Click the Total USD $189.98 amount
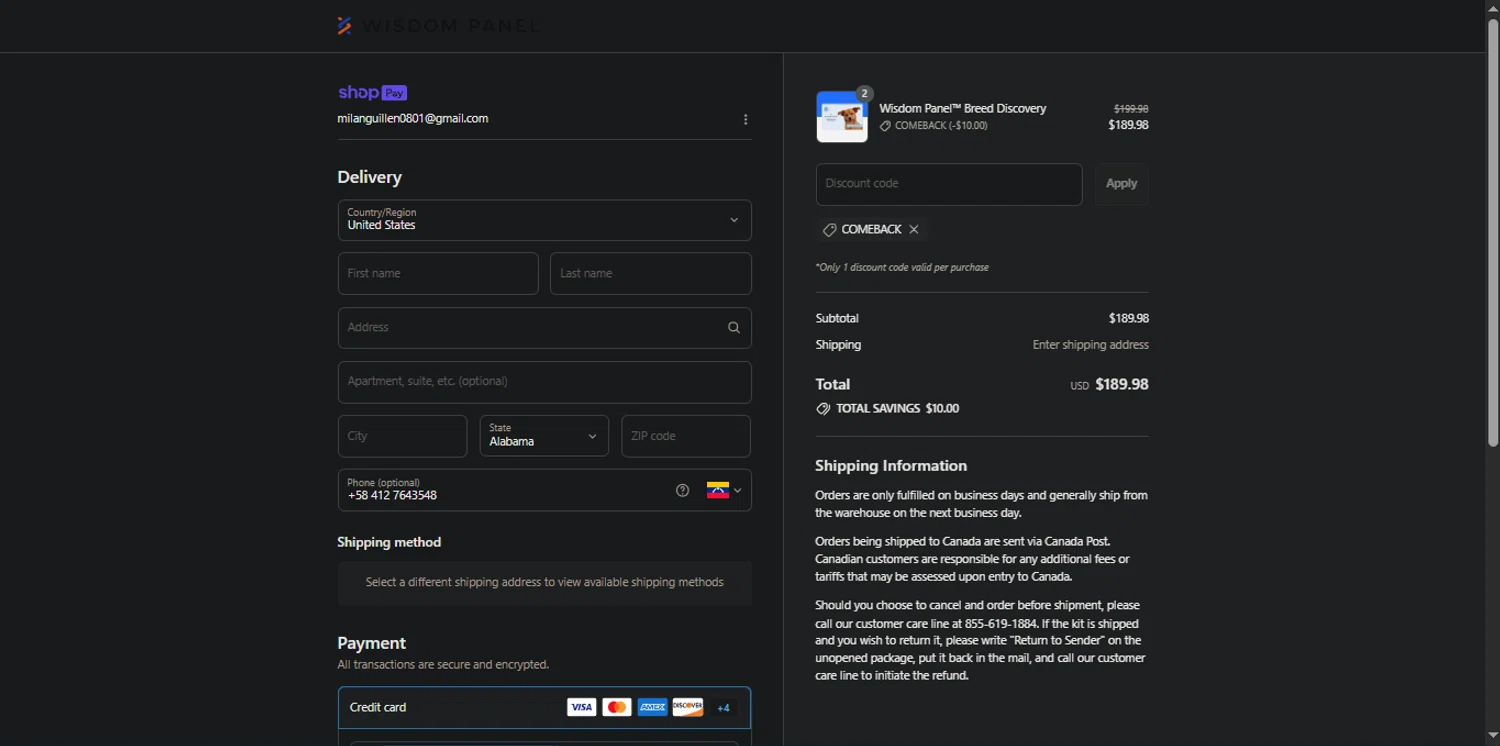Image resolution: width=1500 pixels, height=746 pixels. pyautogui.click(x=1109, y=385)
